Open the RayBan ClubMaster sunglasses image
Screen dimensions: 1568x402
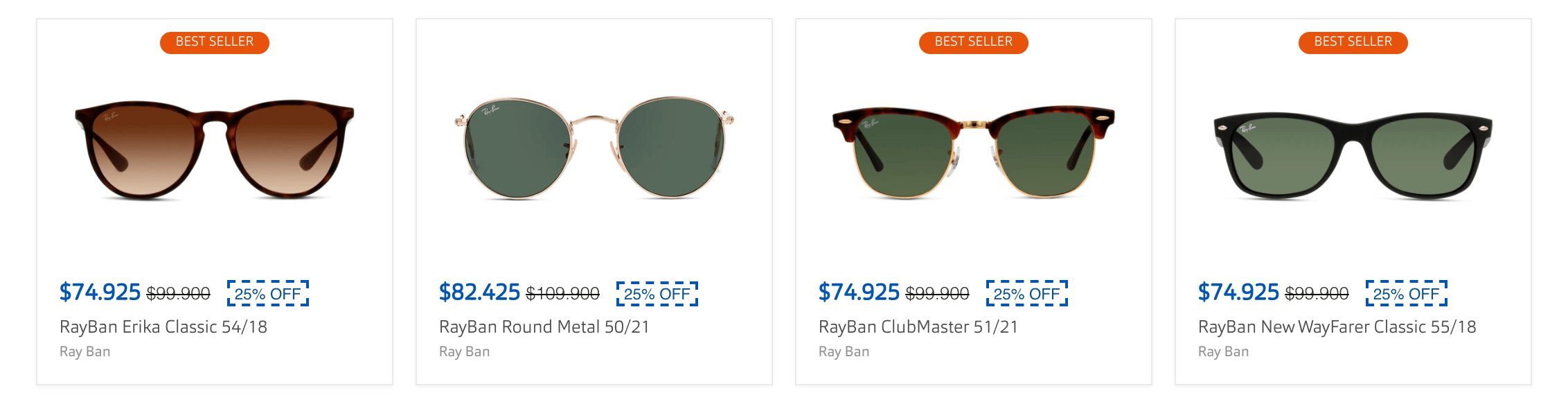point(973,150)
